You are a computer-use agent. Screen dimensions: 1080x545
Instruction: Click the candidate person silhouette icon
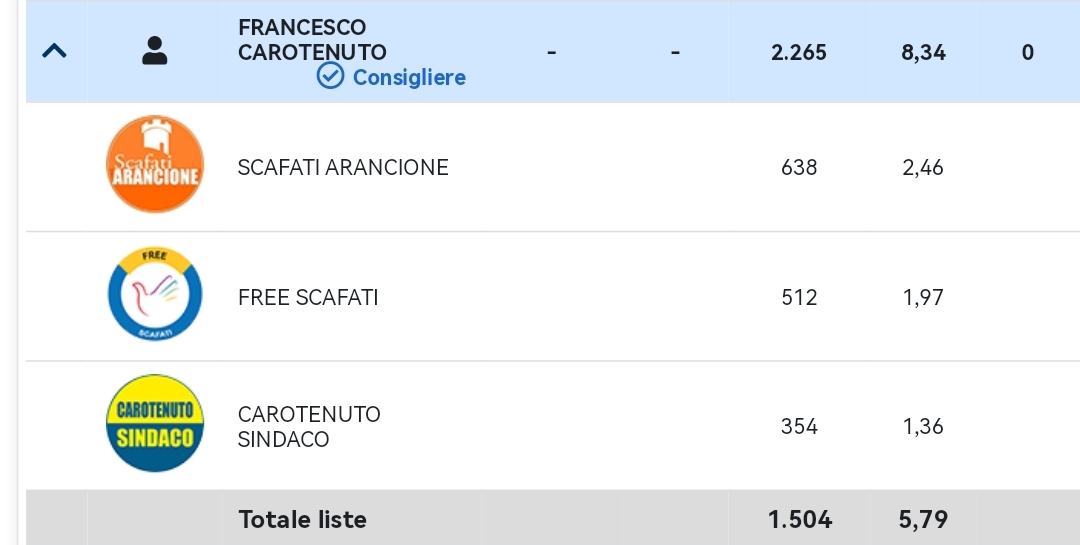pyautogui.click(x=154, y=51)
